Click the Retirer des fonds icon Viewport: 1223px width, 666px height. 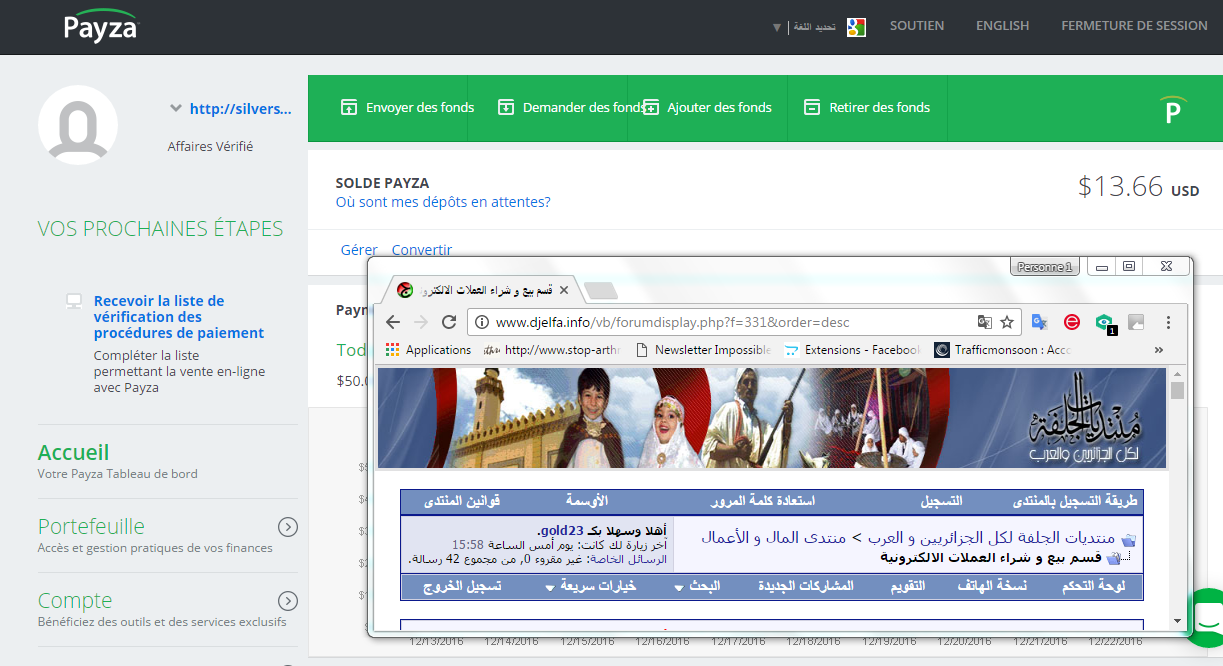coord(812,107)
